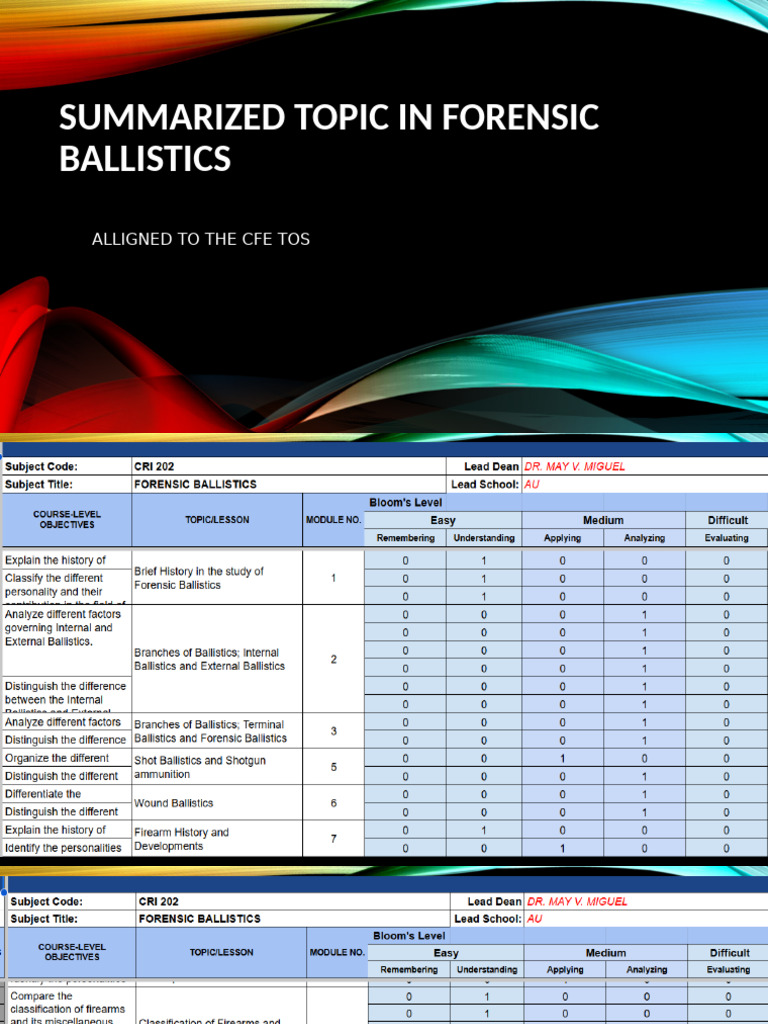Select "COURSE-LEVEL OBJECTIVES" header in second slide
Viewport: 768px width, 1024px height.
click(x=67, y=519)
